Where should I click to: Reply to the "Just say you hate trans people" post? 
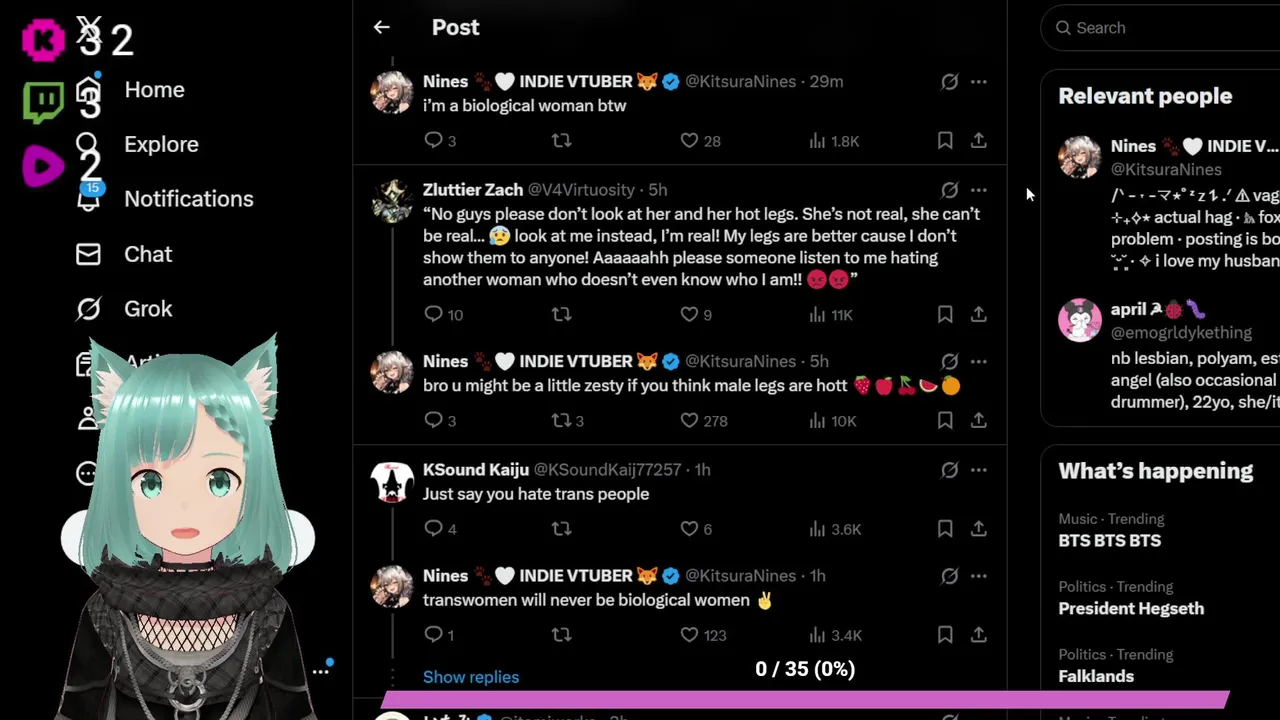433,529
